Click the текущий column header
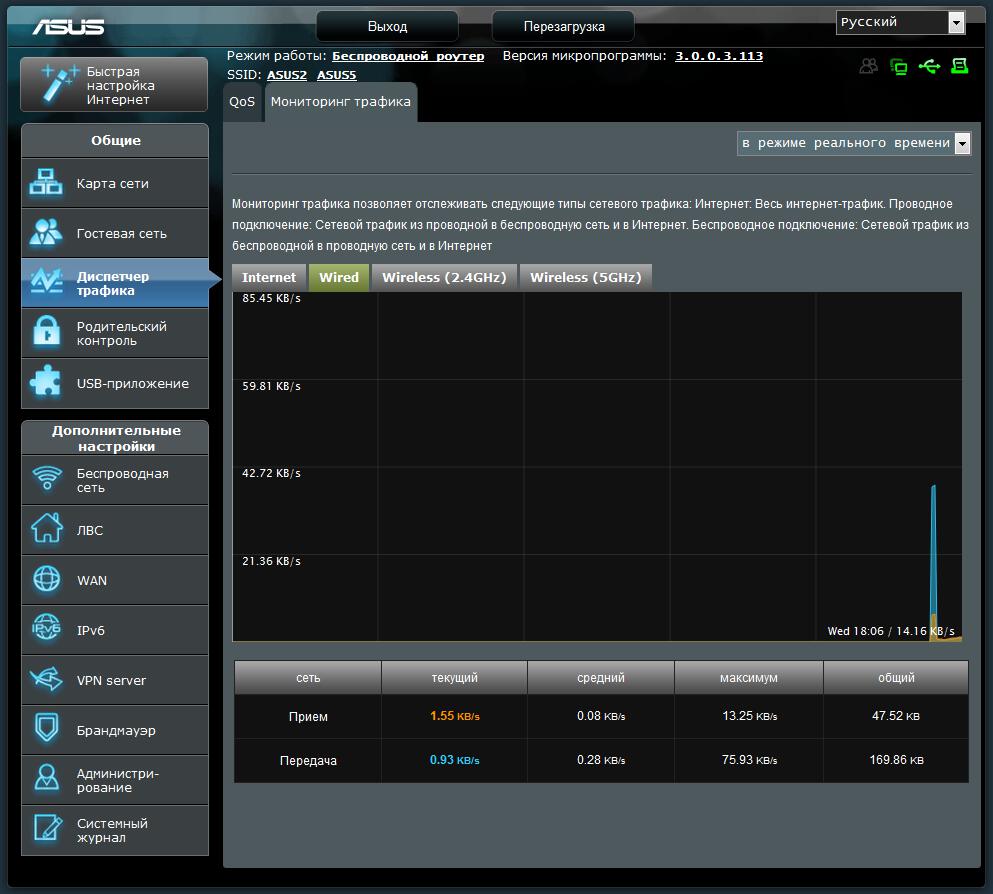This screenshot has height=894, width=993. pyautogui.click(x=455, y=677)
